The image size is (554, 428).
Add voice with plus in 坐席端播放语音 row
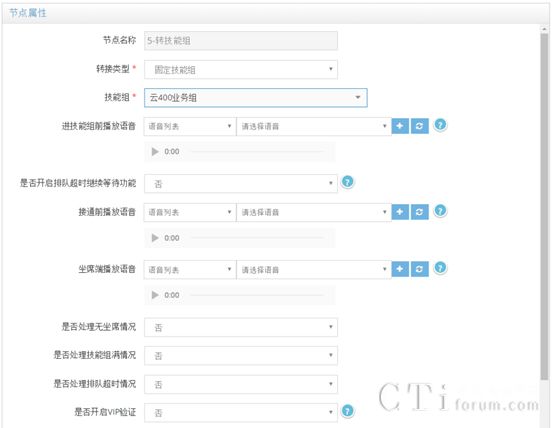click(400, 269)
